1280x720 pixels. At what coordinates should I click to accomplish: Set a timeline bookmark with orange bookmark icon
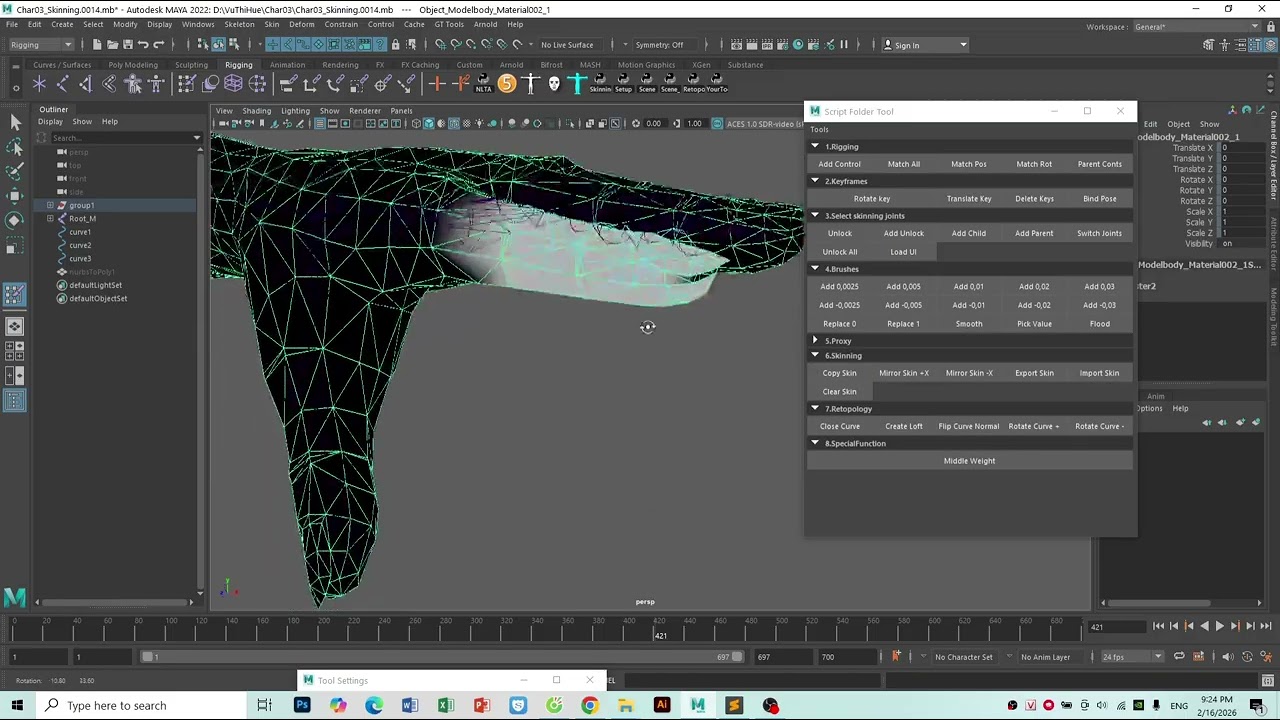pyautogui.click(x=896, y=657)
